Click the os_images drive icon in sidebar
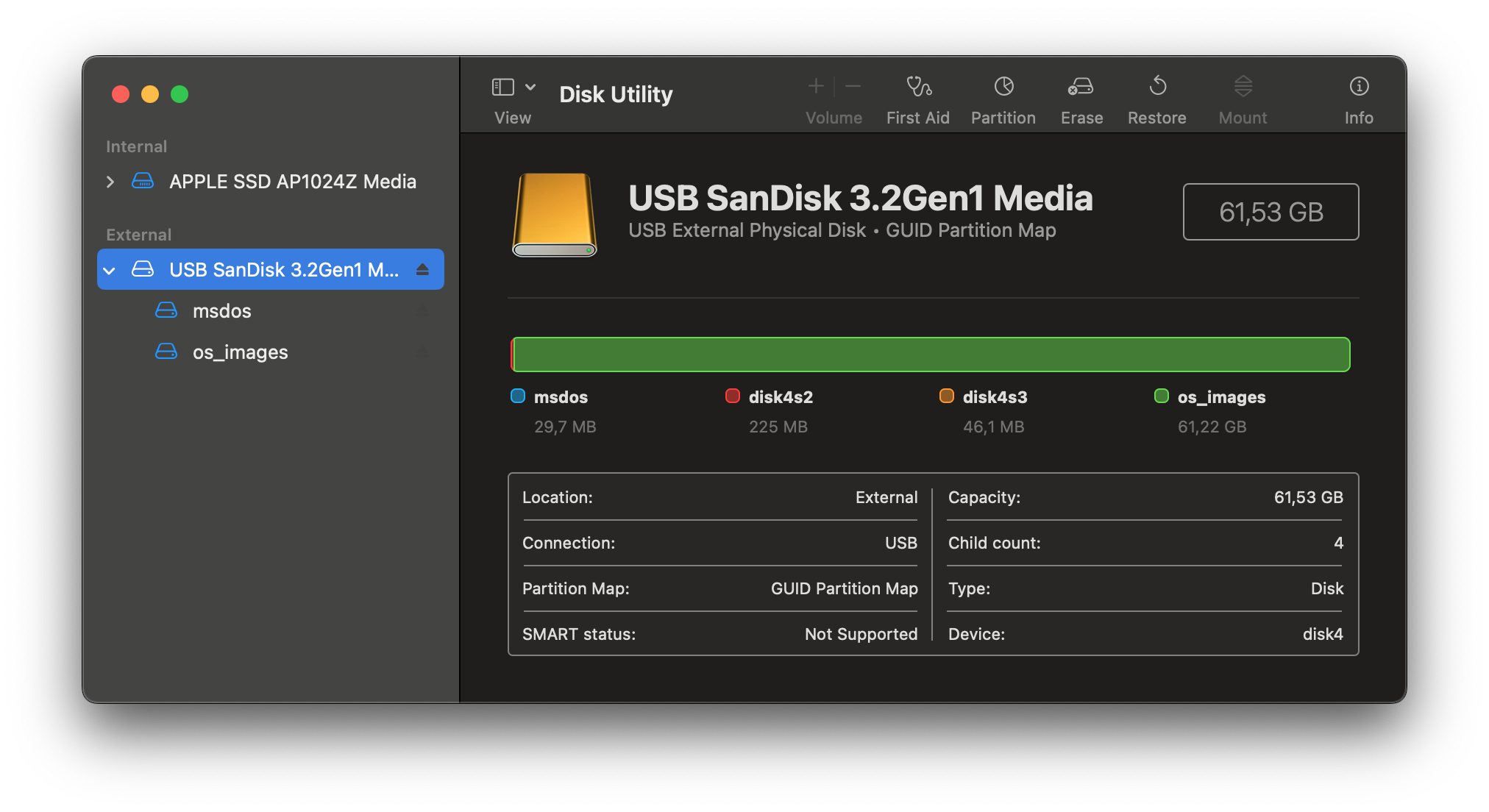This screenshot has height=812, width=1489. click(166, 352)
